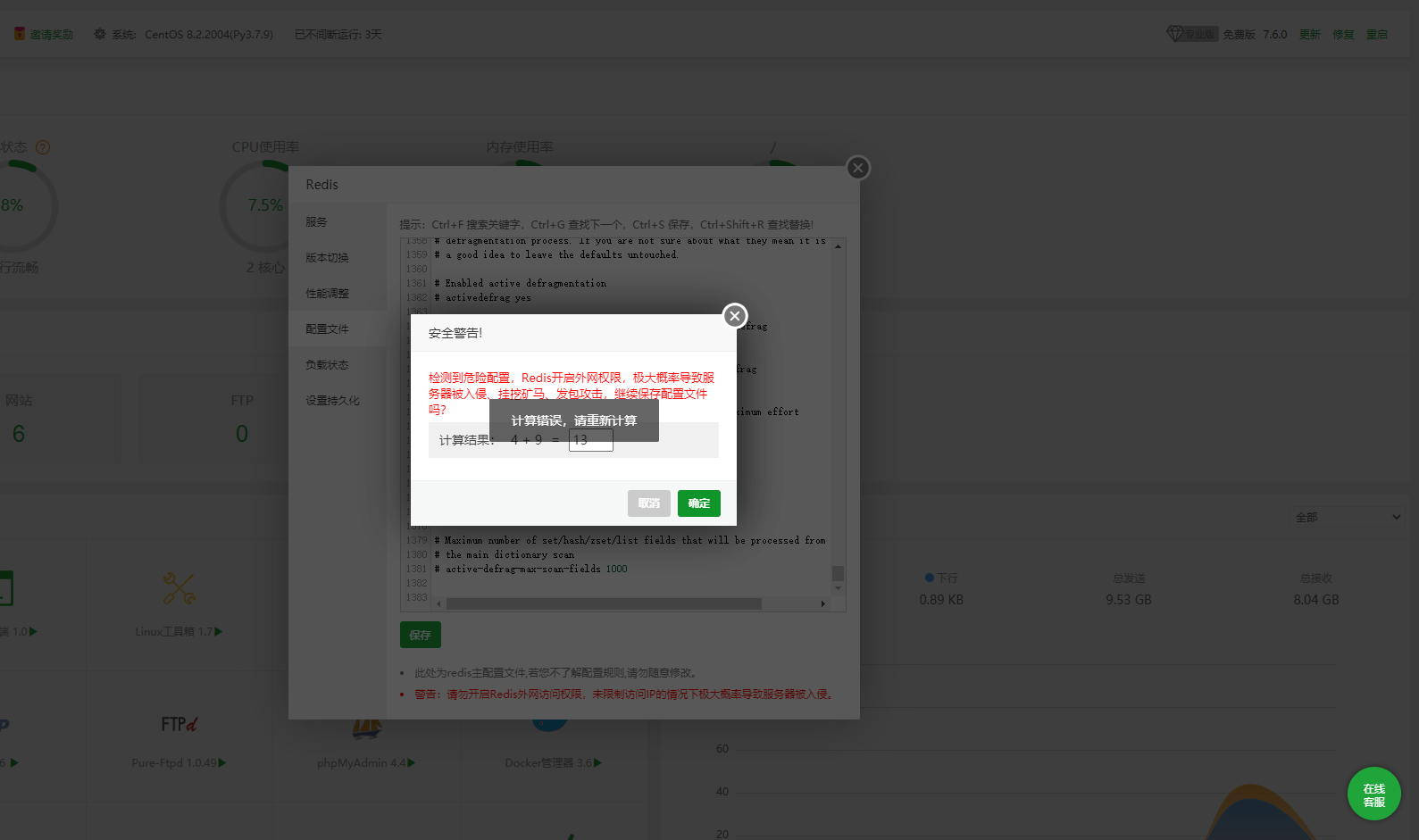This screenshot has height=840, width=1419.
Task: Click the 0.89 KB downstream value
Action: tap(941, 600)
